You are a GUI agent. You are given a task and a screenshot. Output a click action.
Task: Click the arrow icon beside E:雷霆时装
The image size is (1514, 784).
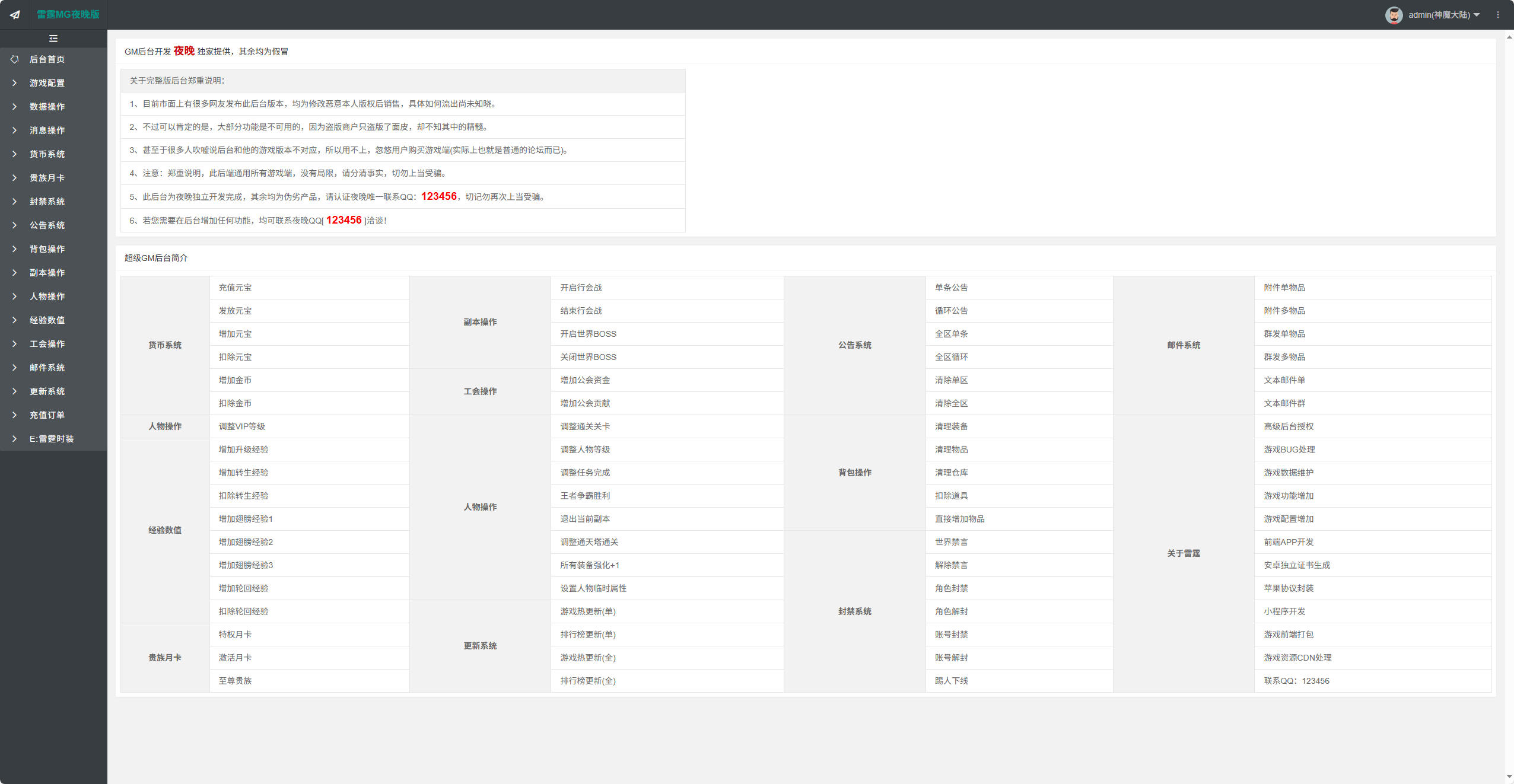[15, 439]
